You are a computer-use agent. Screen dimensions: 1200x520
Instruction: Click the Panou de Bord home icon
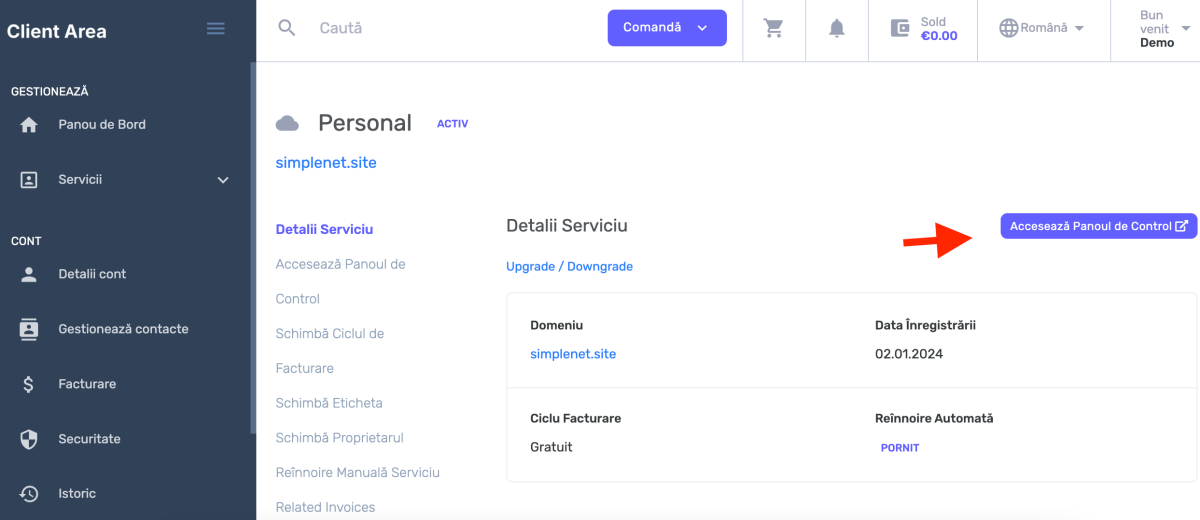click(x=29, y=125)
